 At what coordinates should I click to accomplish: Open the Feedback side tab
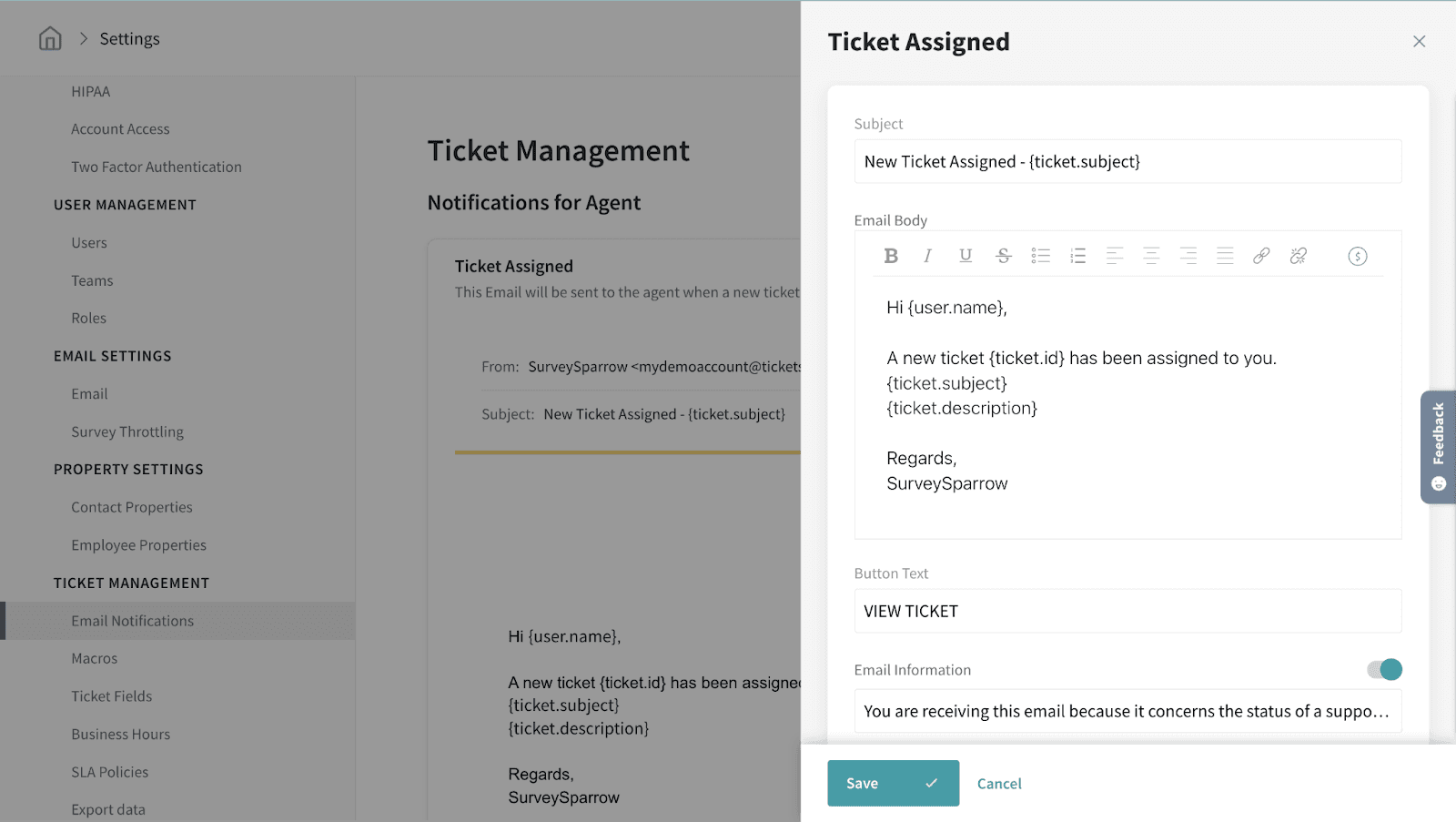click(x=1438, y=446)
